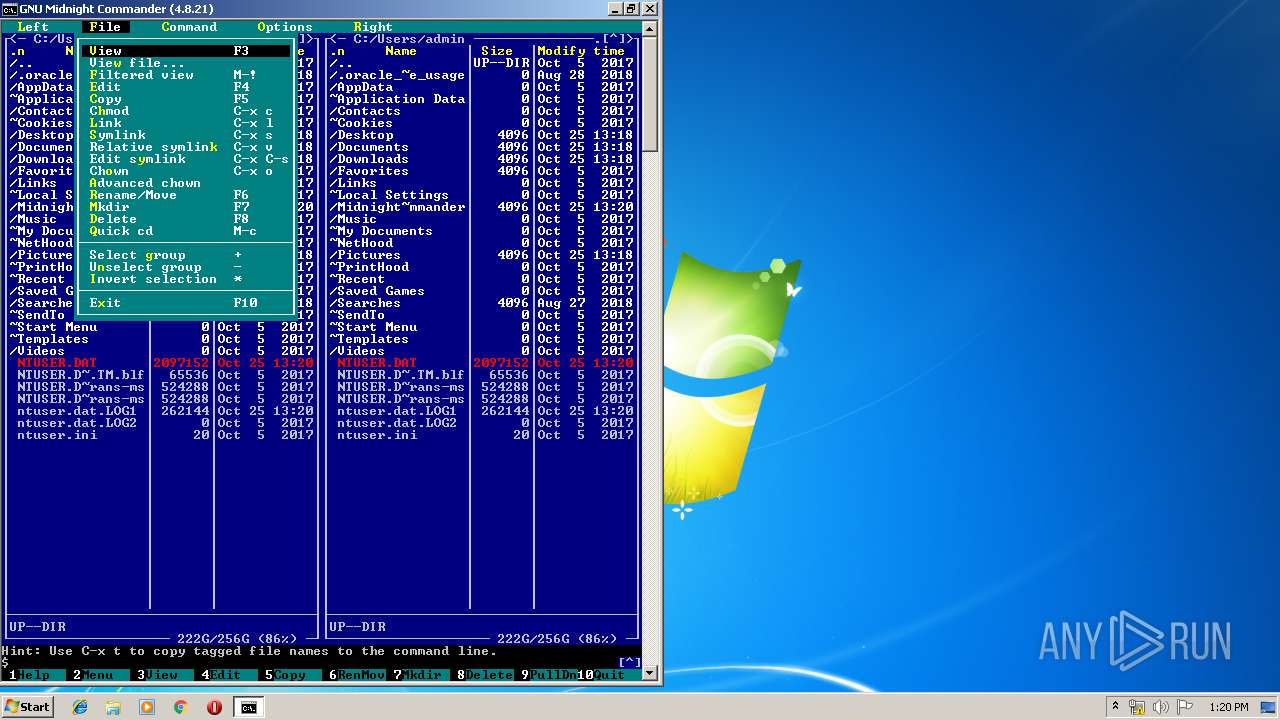
Task: Select ntuser.ini in right panel
Action: coord(481,435)
